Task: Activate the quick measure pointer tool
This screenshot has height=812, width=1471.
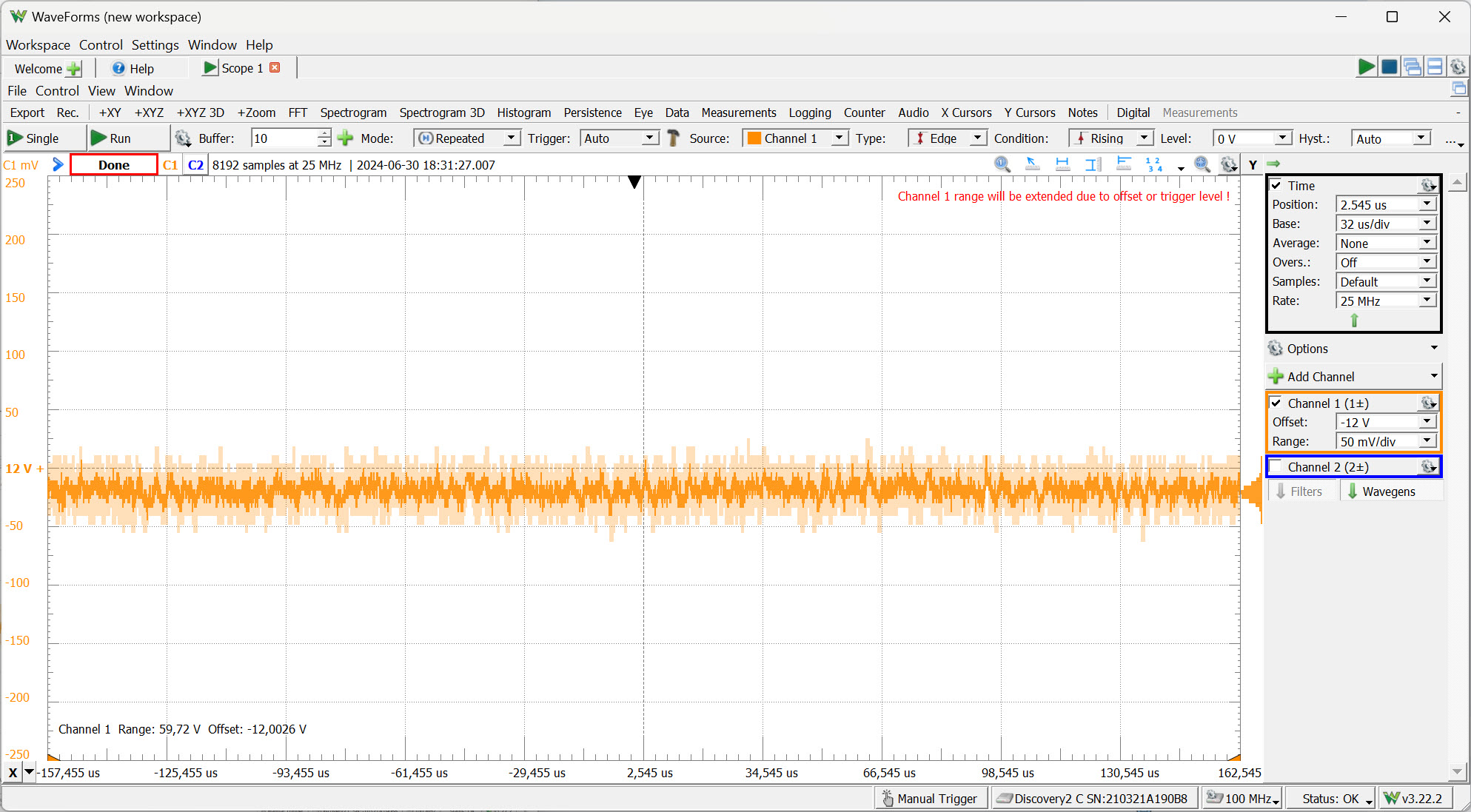Action: click(1032, 164)
